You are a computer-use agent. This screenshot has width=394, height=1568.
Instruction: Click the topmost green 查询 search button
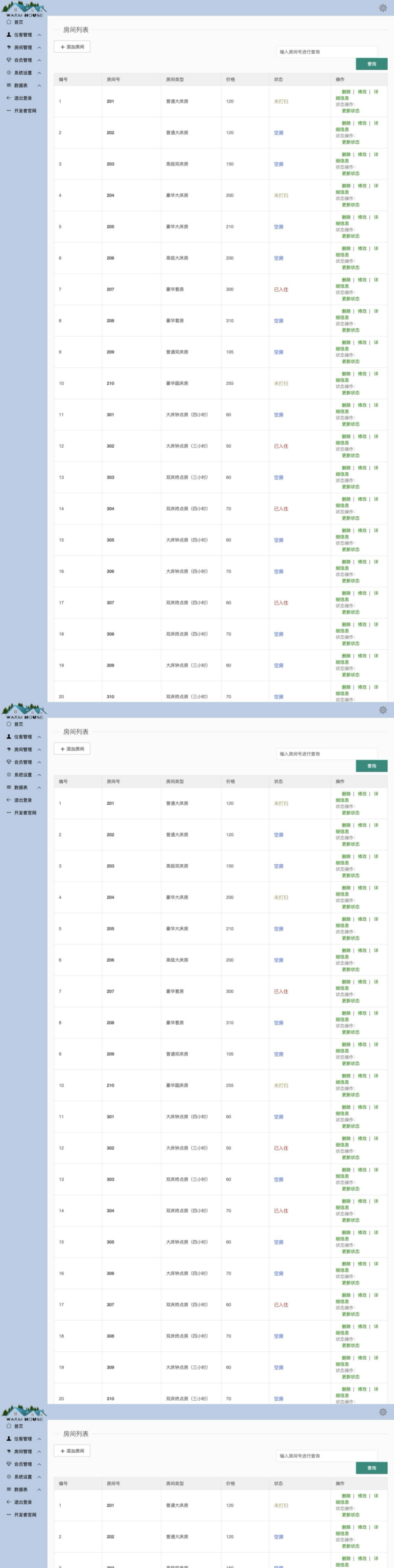coord(371,64)
